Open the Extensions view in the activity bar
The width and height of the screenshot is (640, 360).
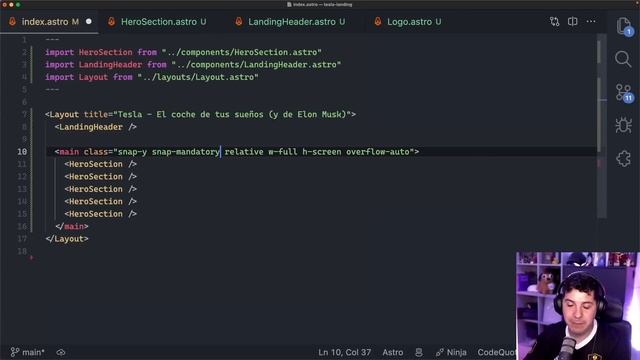point(623,158)
